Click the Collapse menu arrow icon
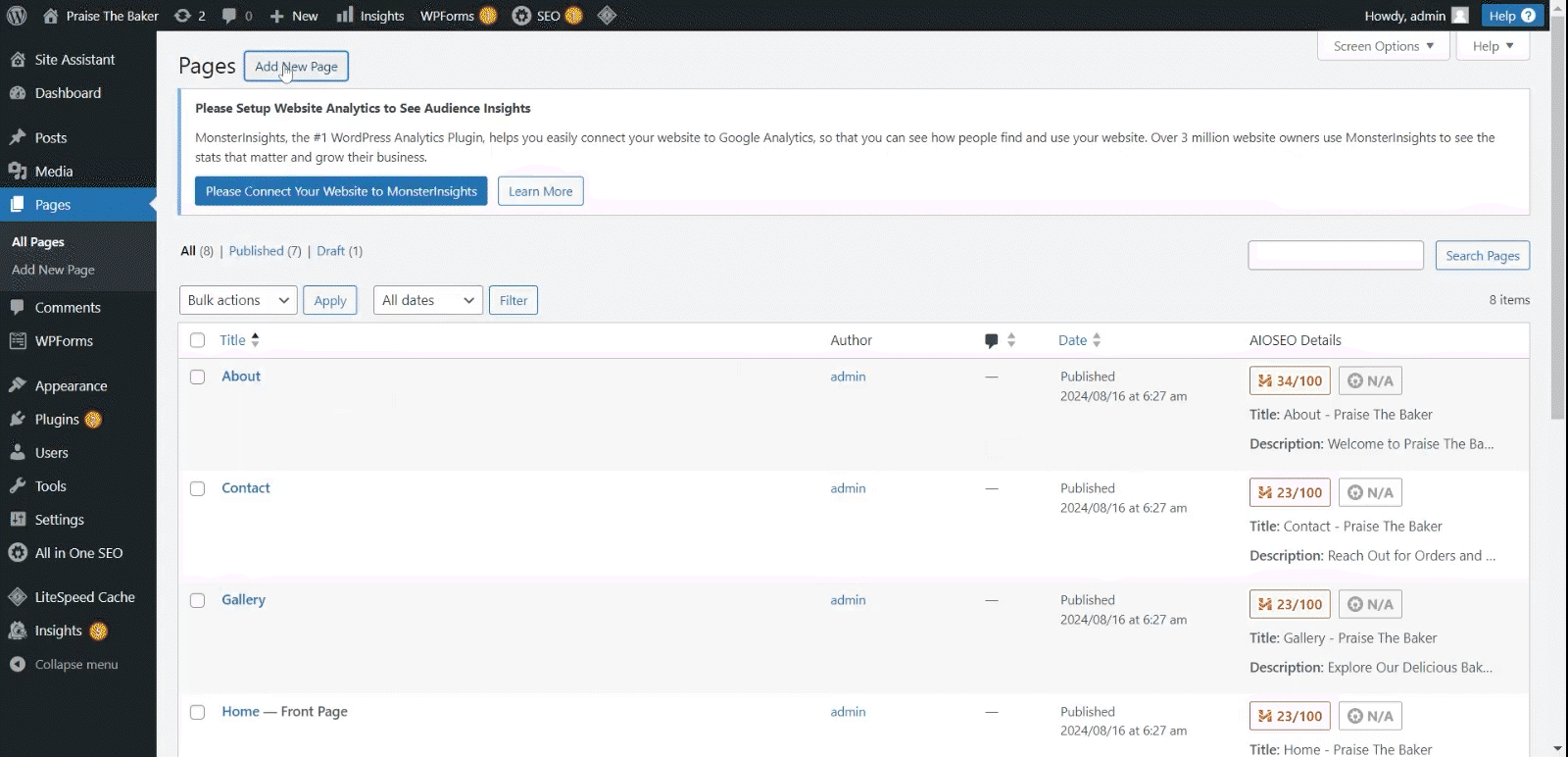The image size is (1568, 757). (x=18, y=665)
